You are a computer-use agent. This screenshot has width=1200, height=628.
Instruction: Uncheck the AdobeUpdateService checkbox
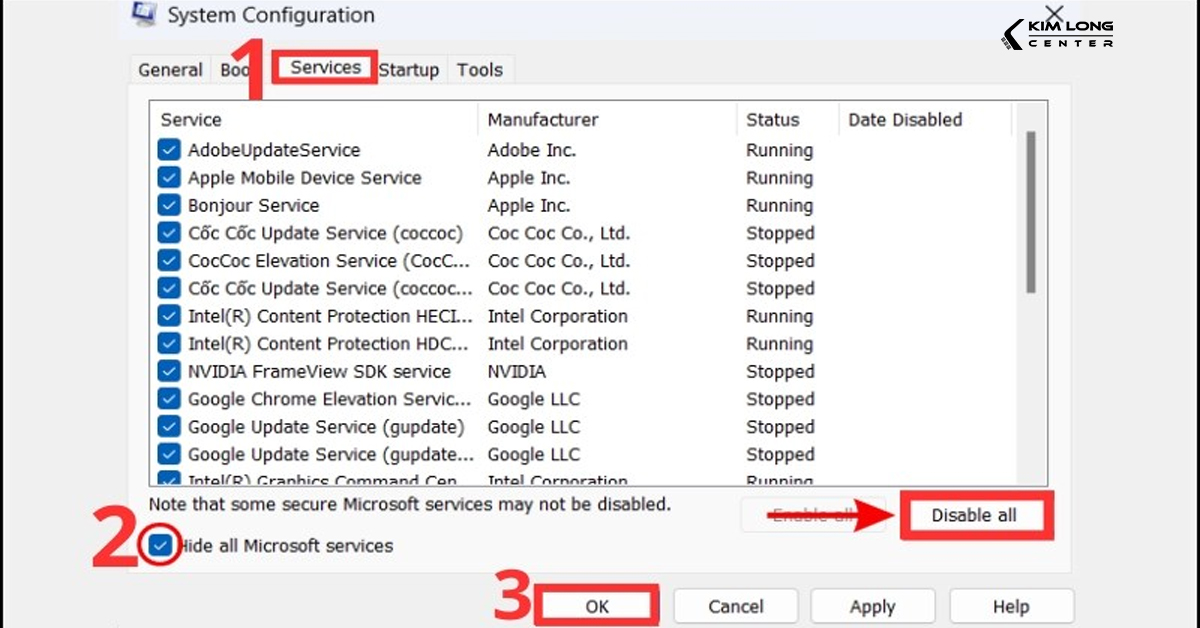(168, 150)
